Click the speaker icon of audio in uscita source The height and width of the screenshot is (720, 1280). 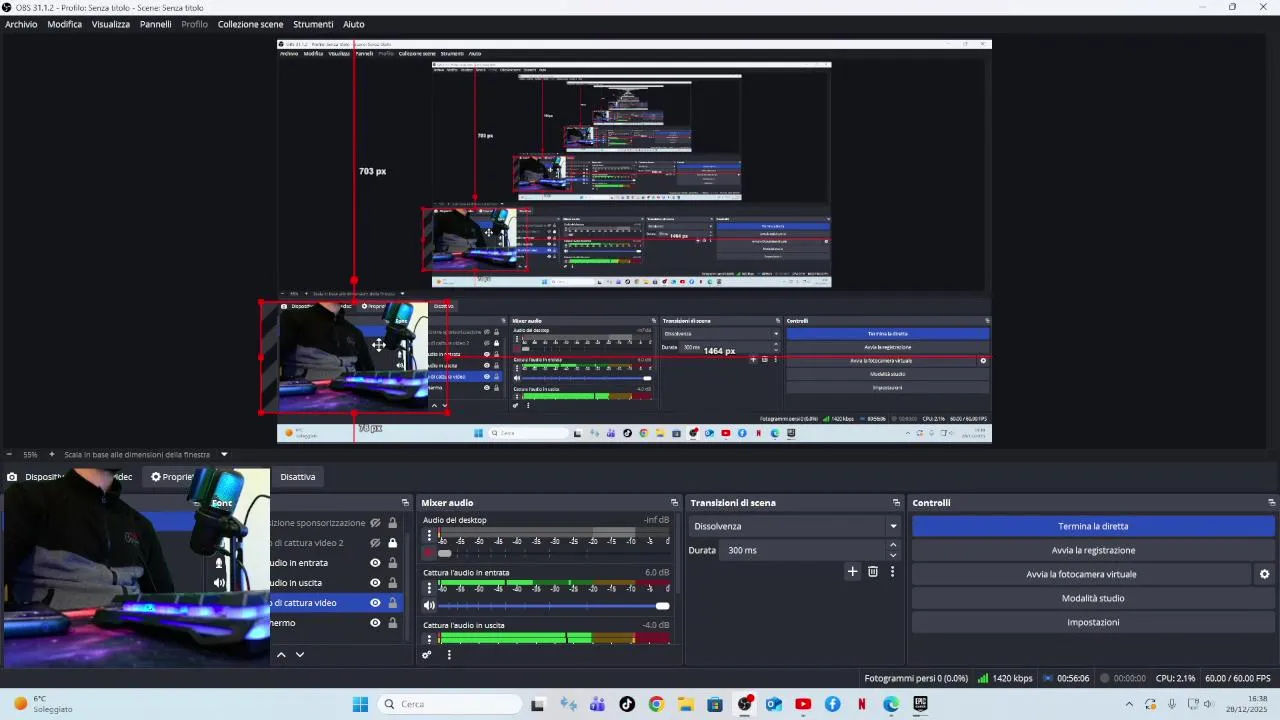click(219, 583)
